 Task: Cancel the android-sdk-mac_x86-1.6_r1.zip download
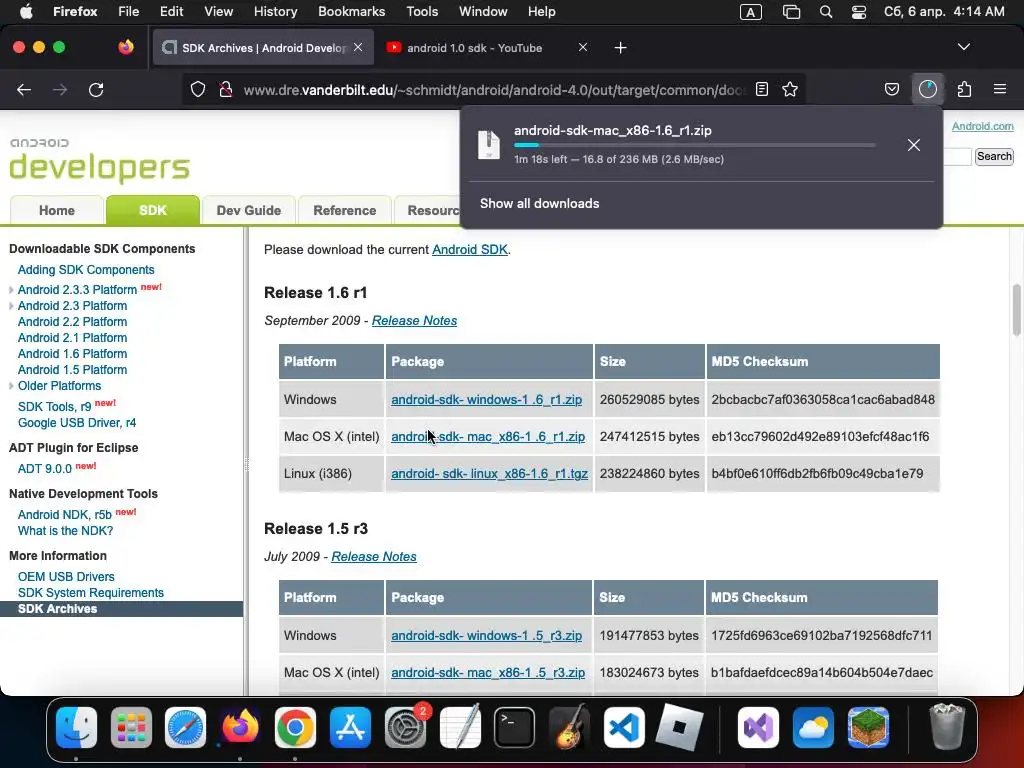914,145
